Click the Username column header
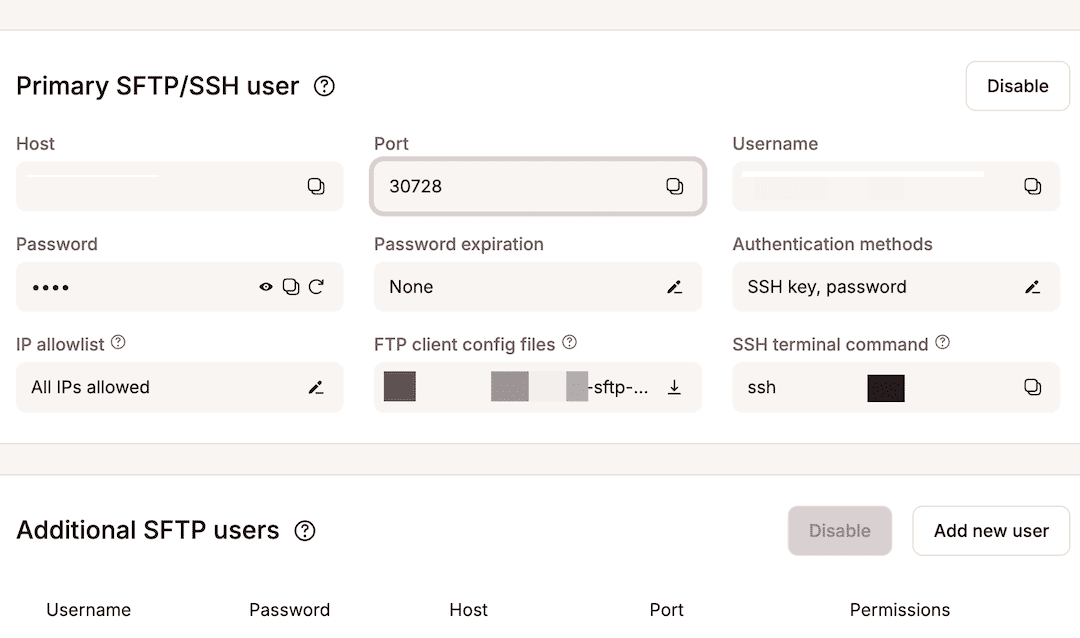Screen dimensions: 1080x638 88,610
